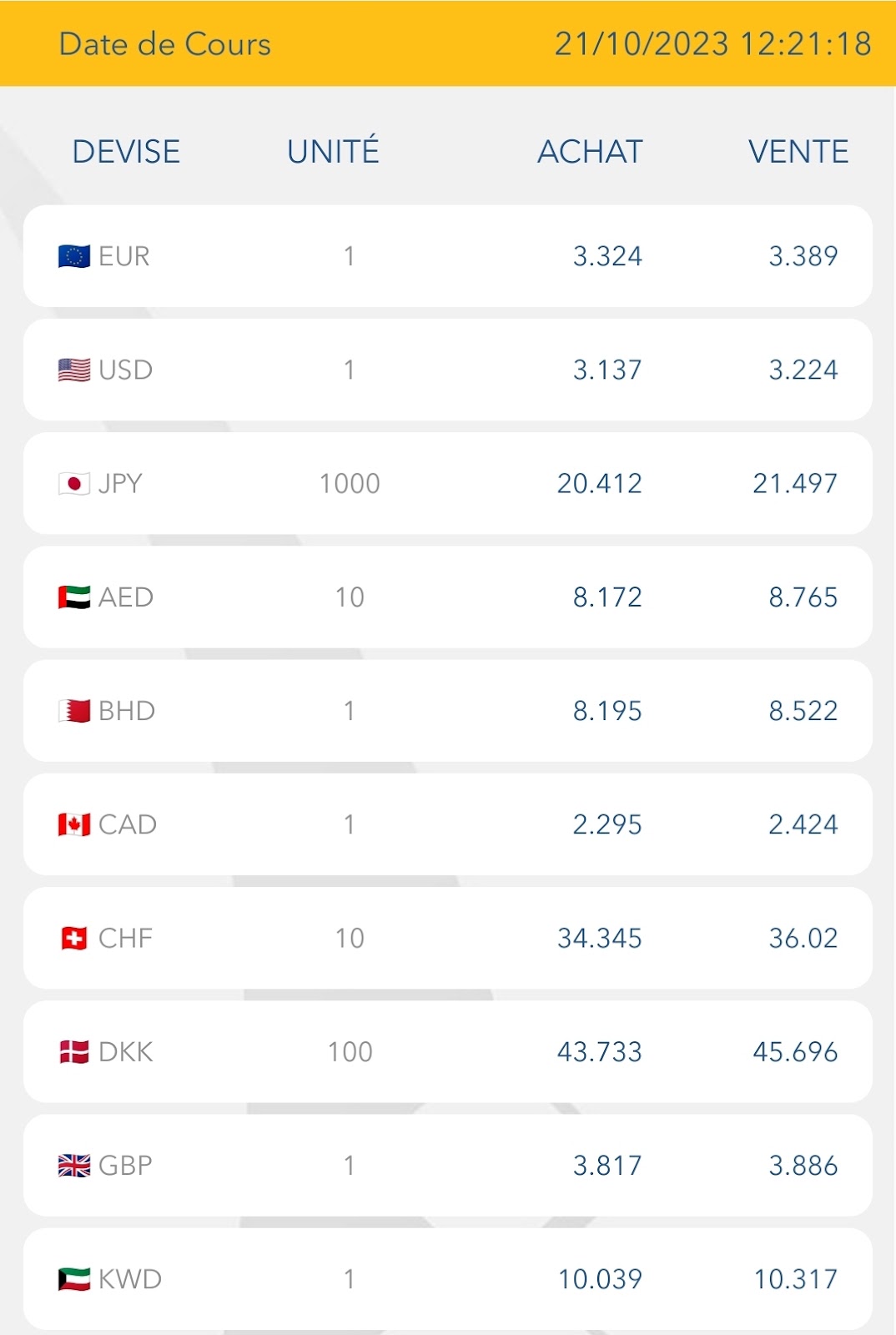
Task: Tap the date 21/10/2023 12:21:18
Action: coord(713,43)
